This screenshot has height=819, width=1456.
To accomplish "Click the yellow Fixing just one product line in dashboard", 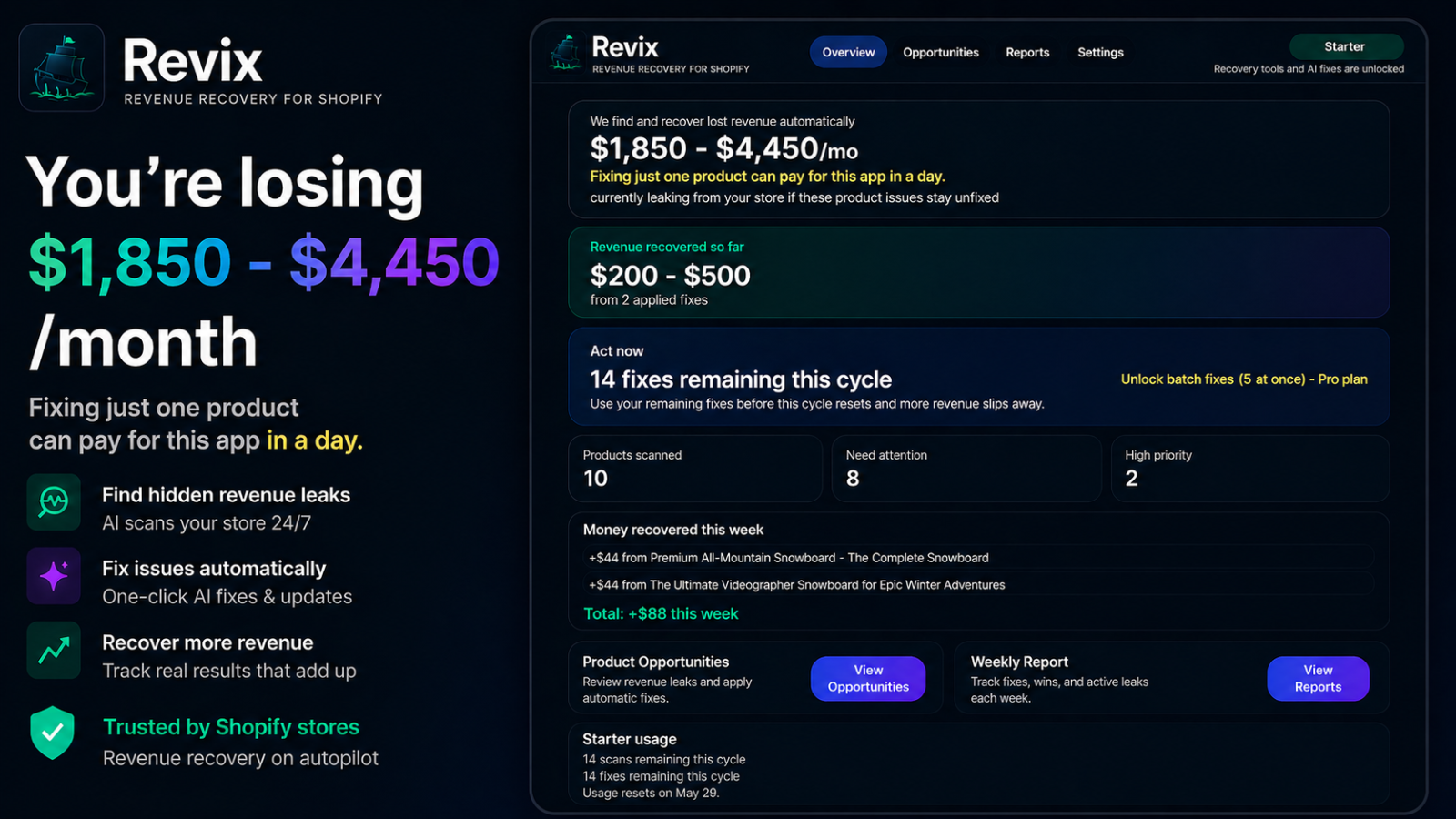I will 767,177.
